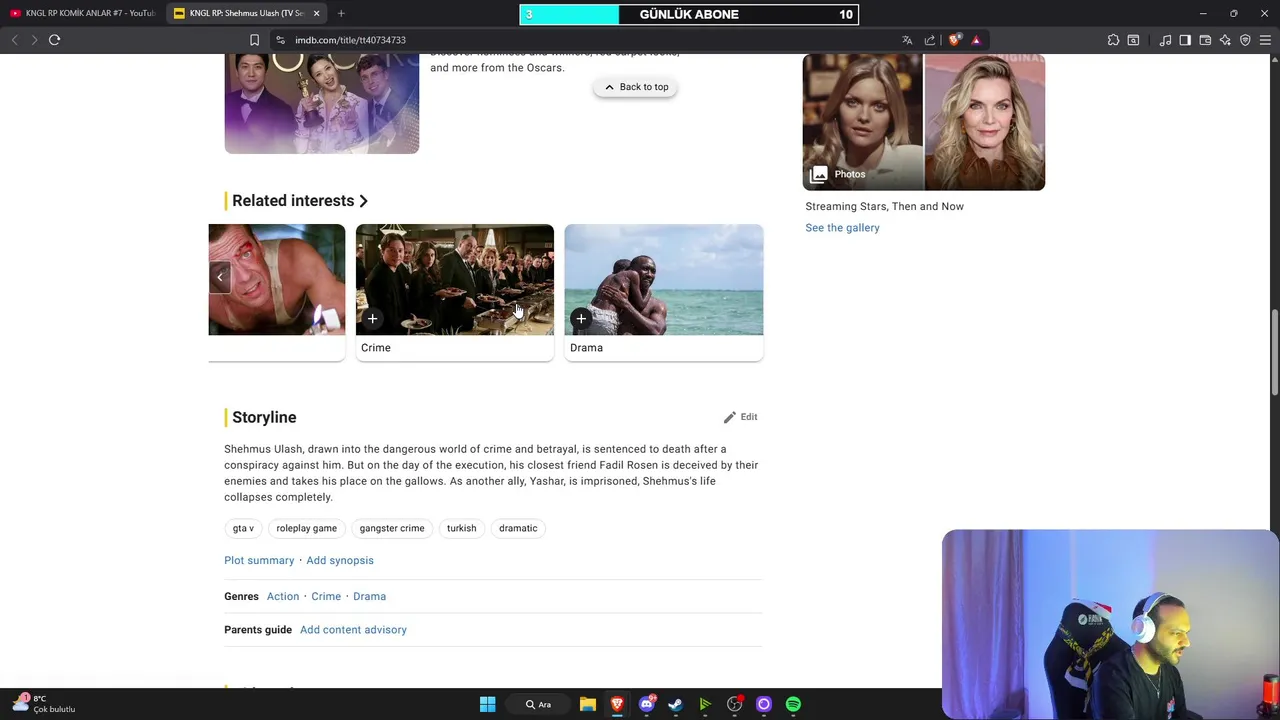Screen dimensions: 1280x720
Task: Toggle the browser sidebar panel icon
Action: (1185, 40)
